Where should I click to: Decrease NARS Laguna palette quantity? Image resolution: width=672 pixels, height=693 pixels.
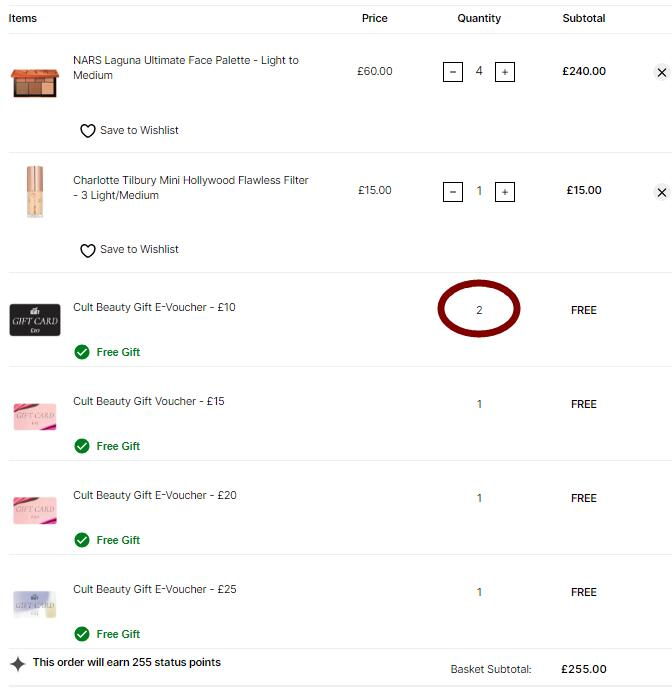coord(453,72)
